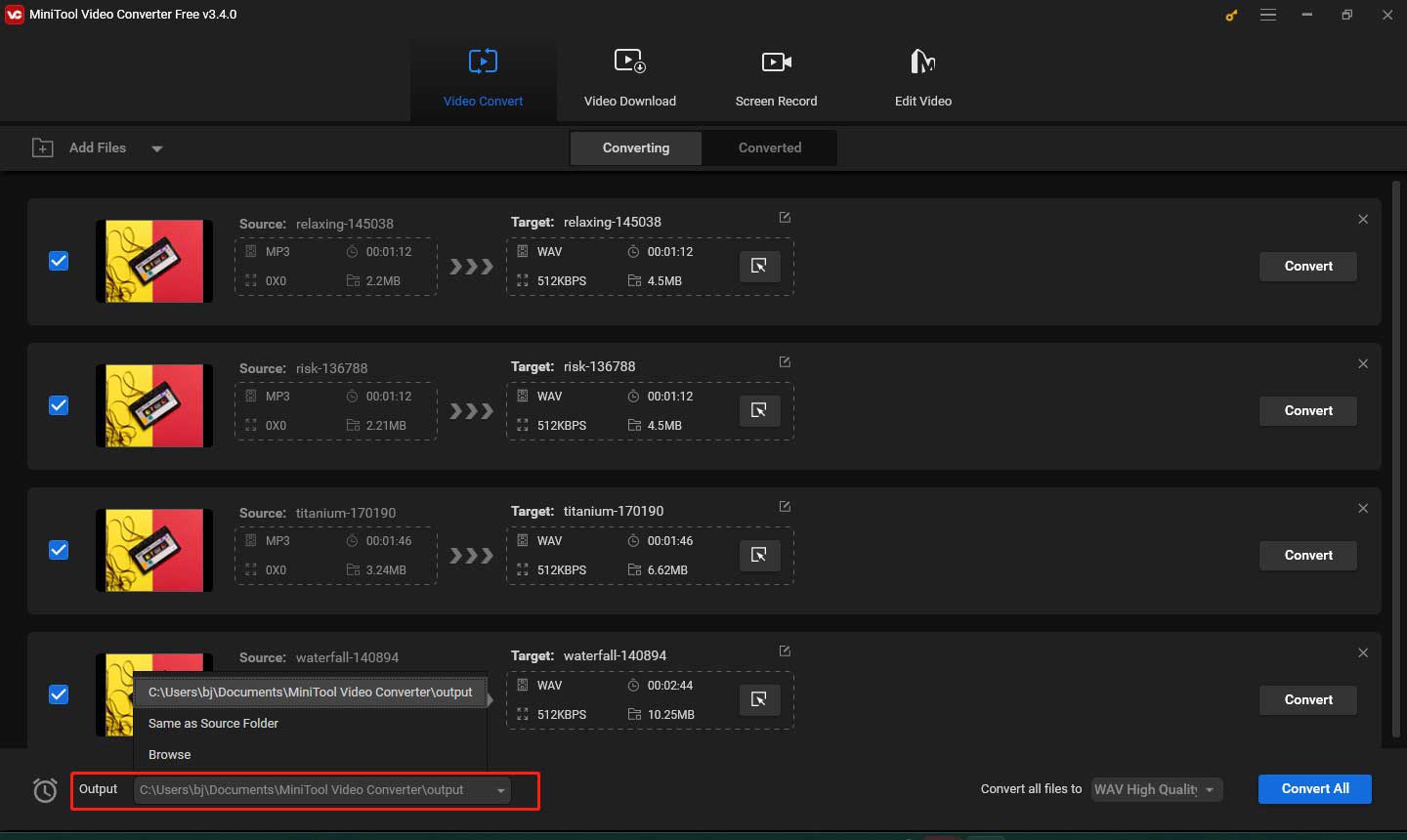Viewport: 1407px width, 840px height.
Task: Edit the target name of titanium-170190
Action: 785,507
